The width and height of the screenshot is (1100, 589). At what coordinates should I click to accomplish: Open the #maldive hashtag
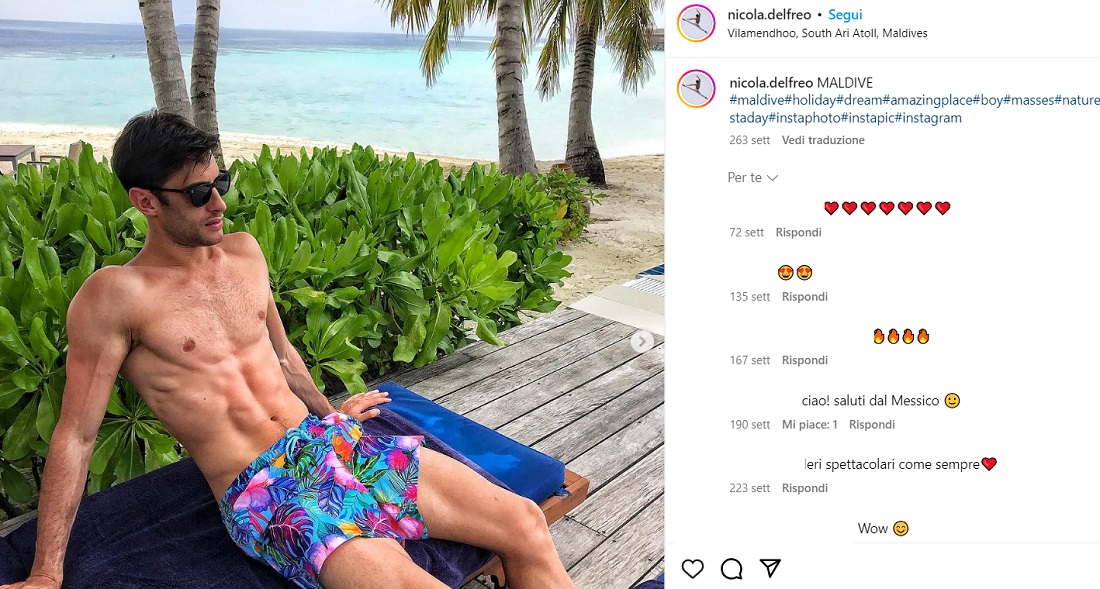(757, 100)
